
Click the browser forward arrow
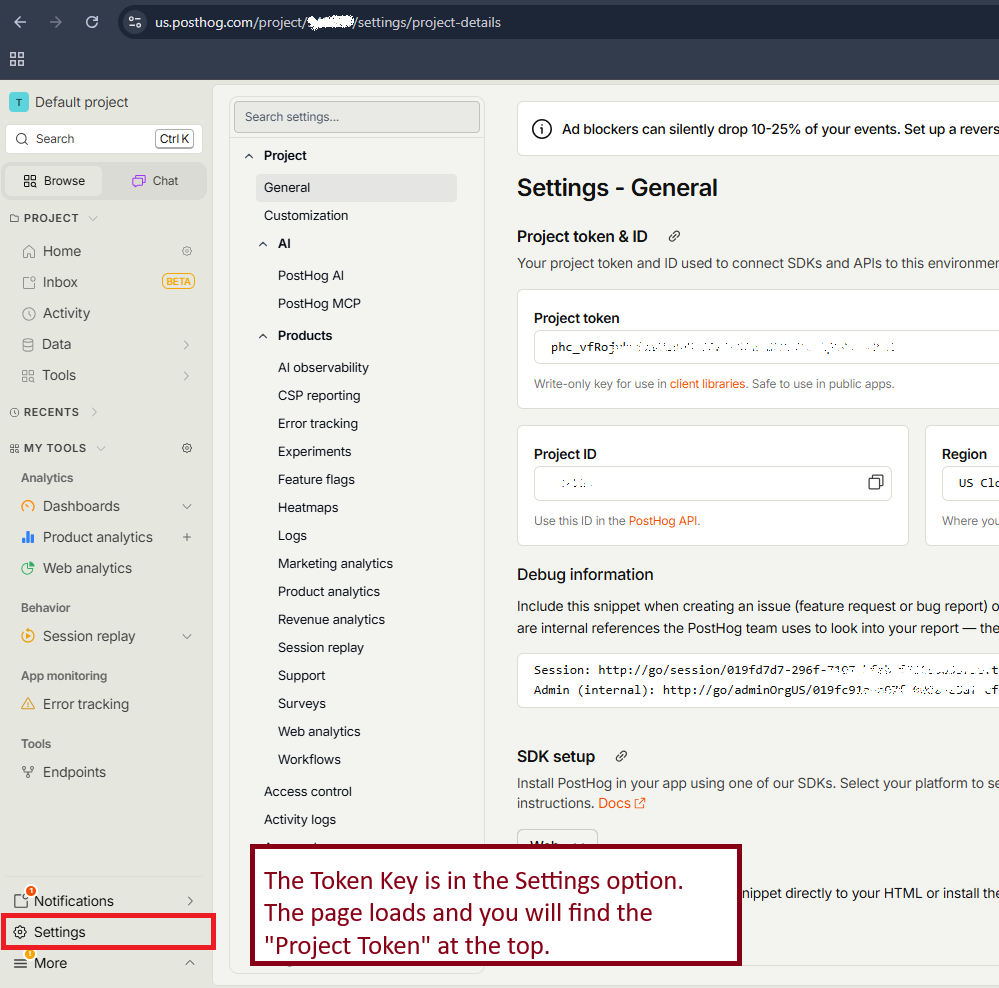(x=56, y=22)
